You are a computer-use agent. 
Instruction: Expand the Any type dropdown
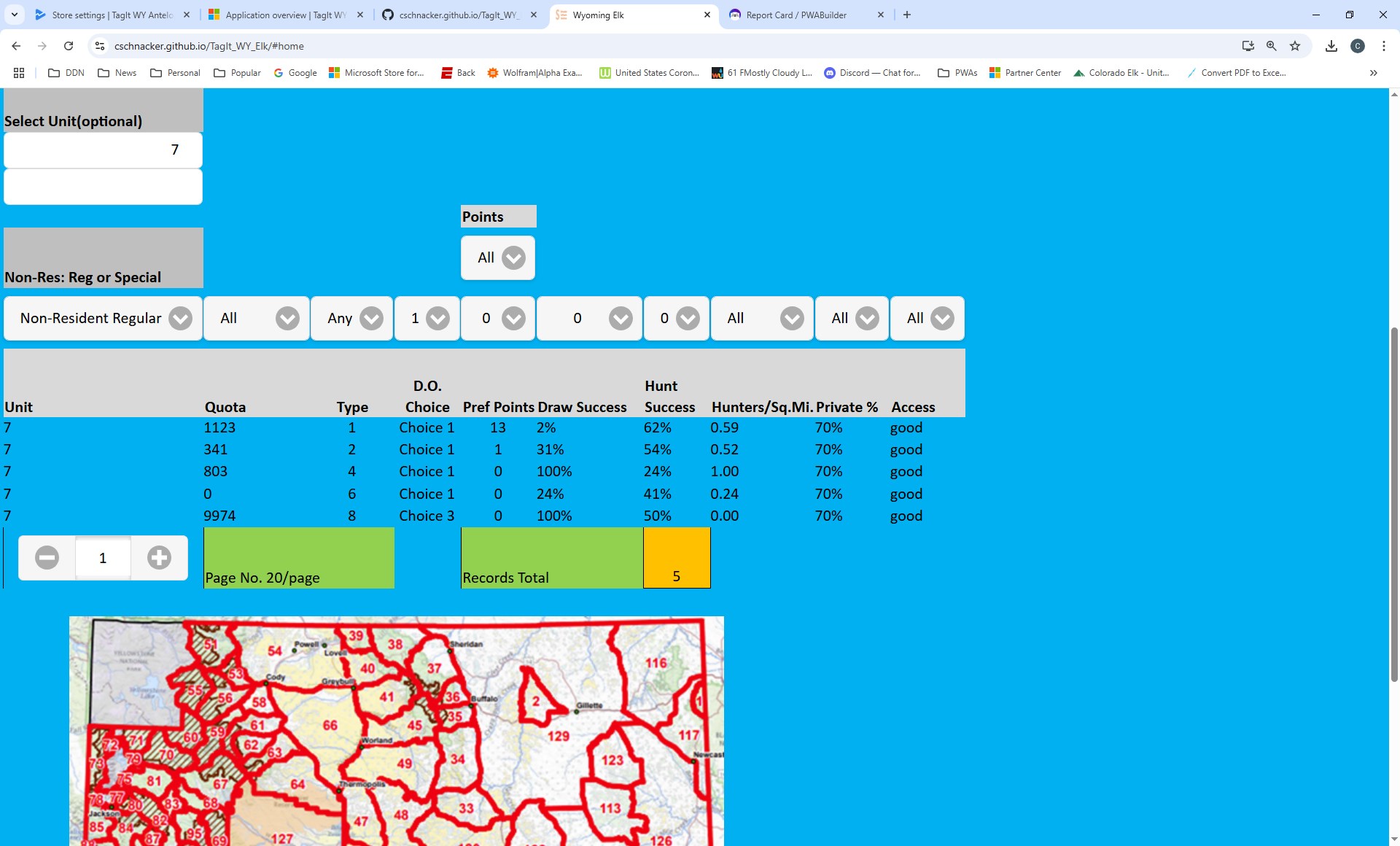click(x=352, y=319)
